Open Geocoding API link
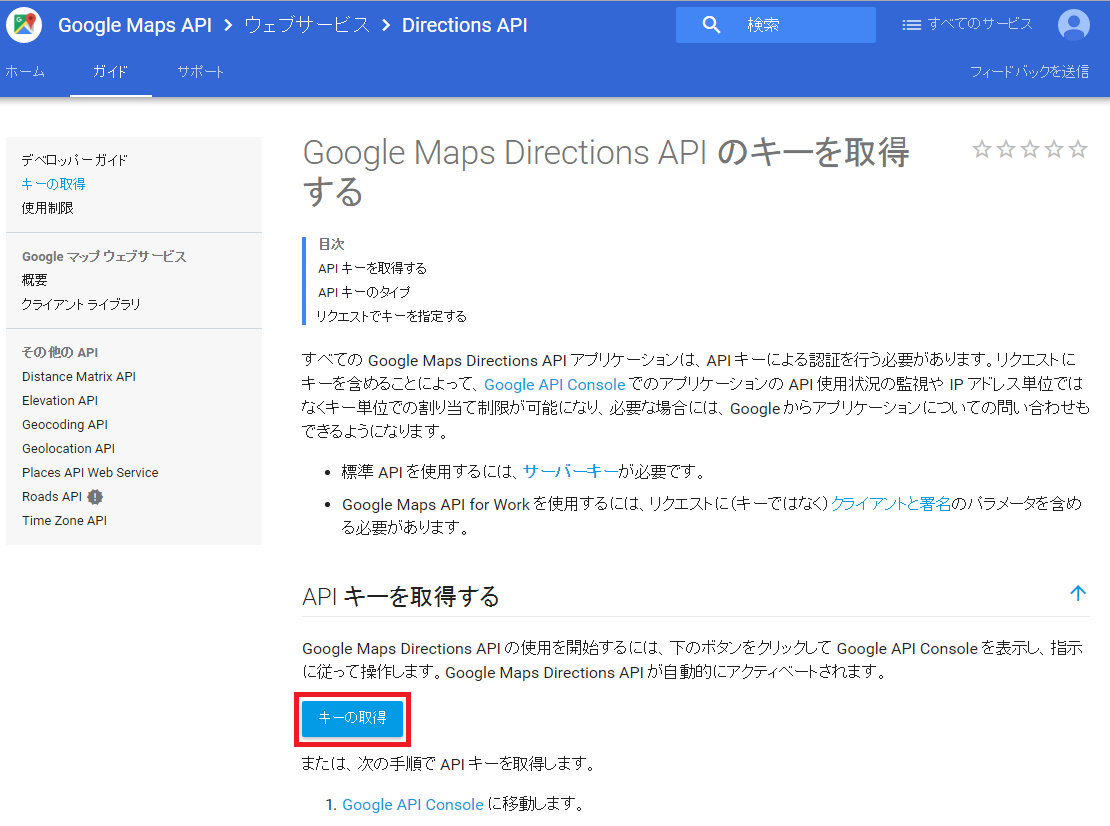This screenshot has width=1110, height=826. pyautogui.click(x=64, y=425)
